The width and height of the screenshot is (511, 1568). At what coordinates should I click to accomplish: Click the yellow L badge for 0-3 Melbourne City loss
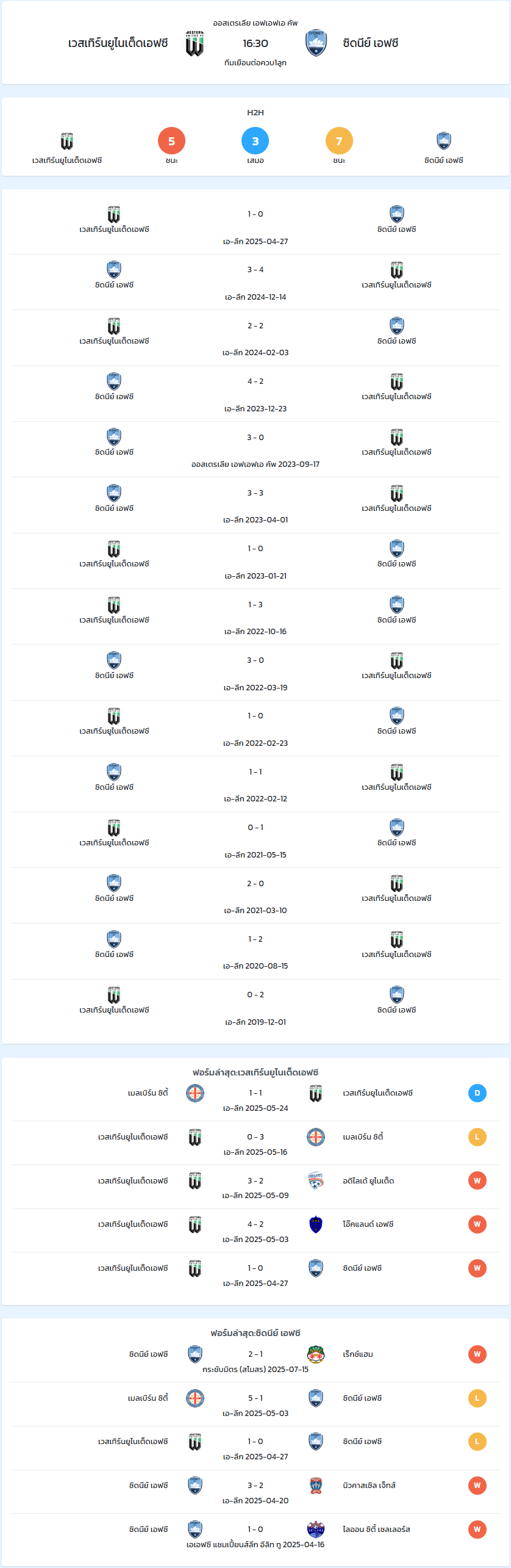click(x=477, y=1137)
